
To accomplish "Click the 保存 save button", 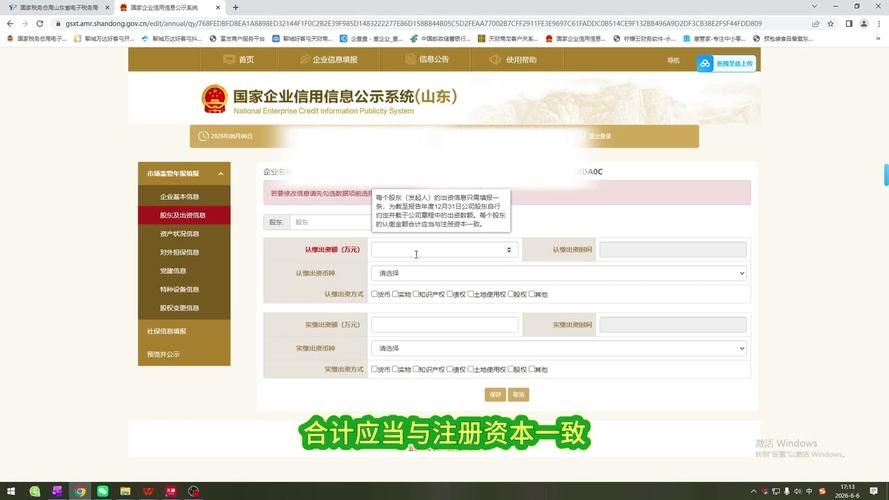I will (495, 395).
